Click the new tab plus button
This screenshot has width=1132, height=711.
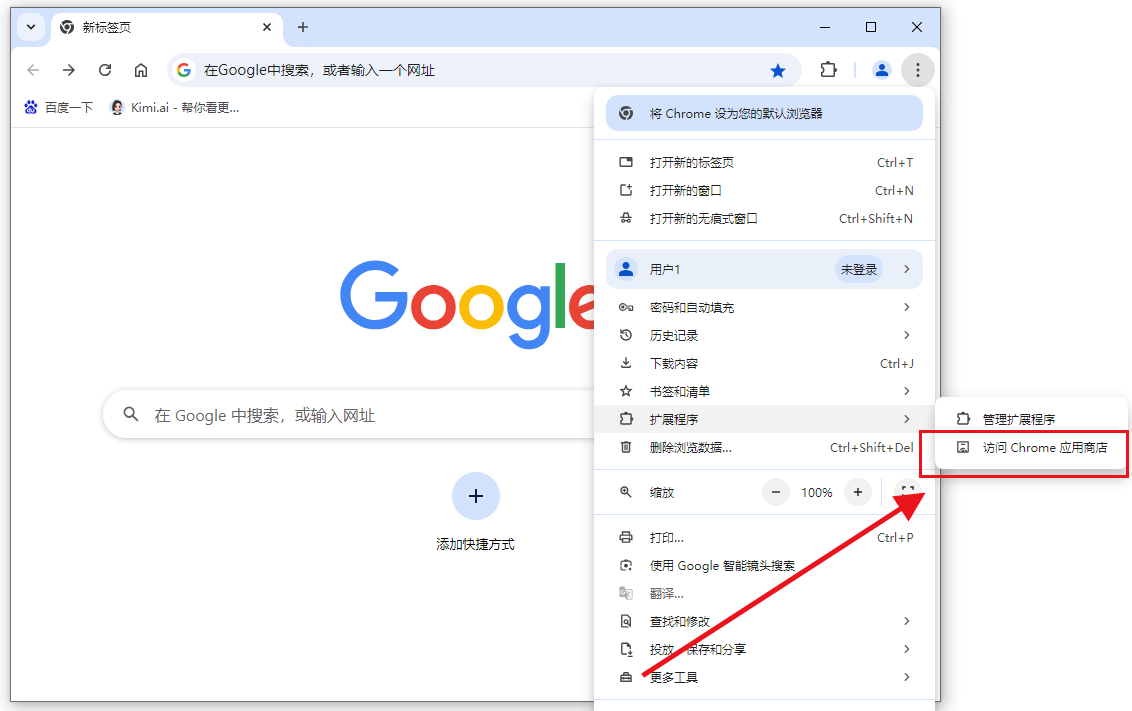(x=303, y=27)
